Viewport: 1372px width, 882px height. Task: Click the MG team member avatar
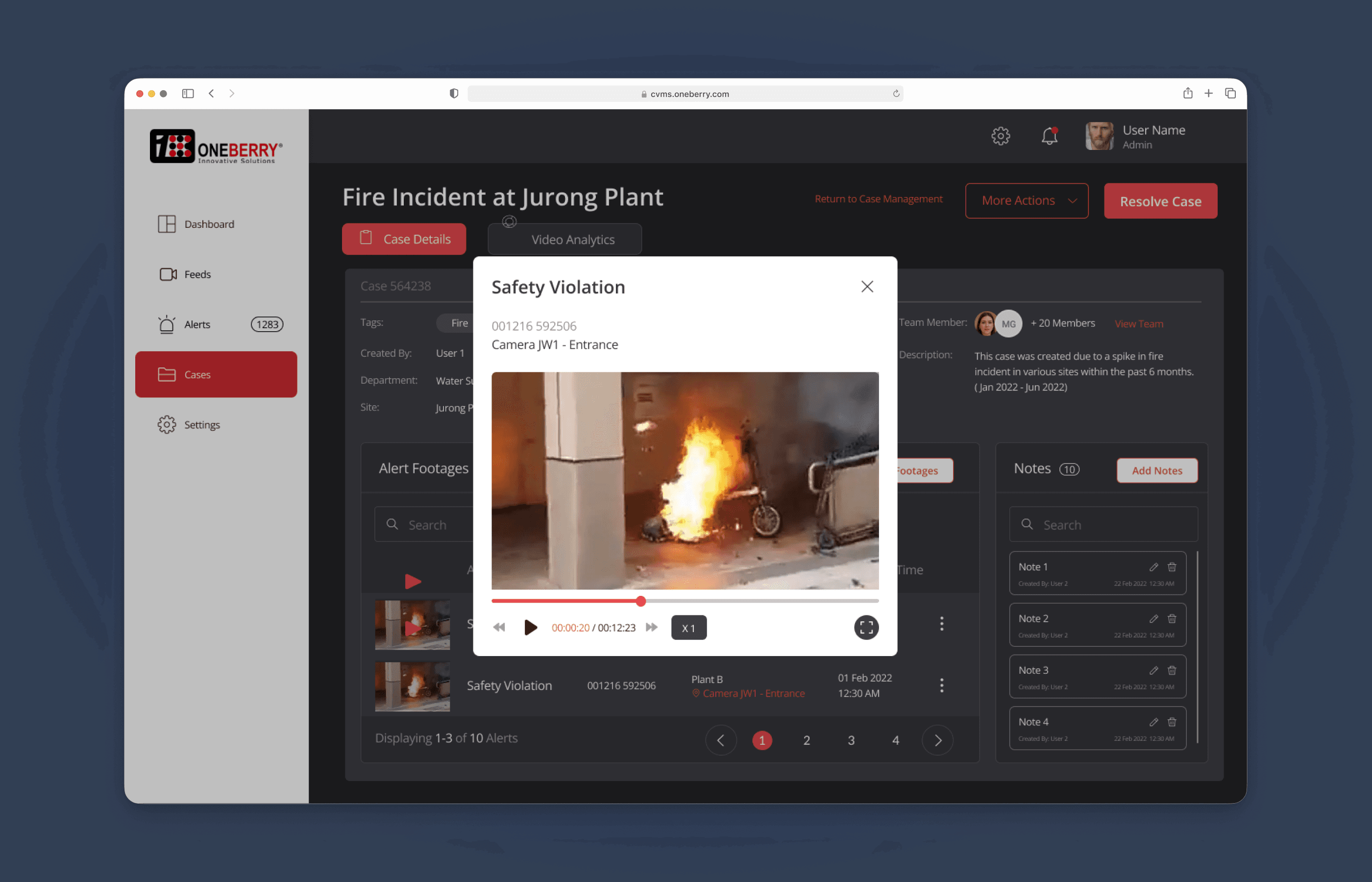click(1009, 323)
